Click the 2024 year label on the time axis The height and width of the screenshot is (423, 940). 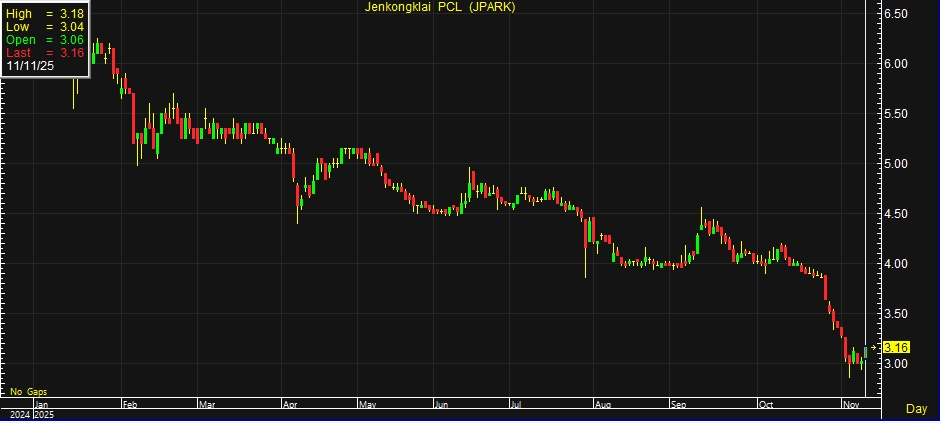coord(18,414)
